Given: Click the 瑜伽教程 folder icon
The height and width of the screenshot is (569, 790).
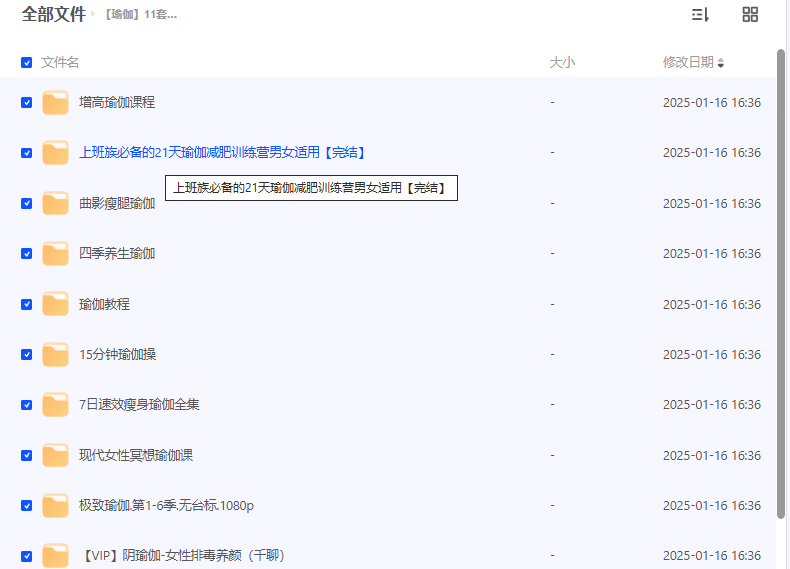Looking at the screenshot, I should [55, 304].
